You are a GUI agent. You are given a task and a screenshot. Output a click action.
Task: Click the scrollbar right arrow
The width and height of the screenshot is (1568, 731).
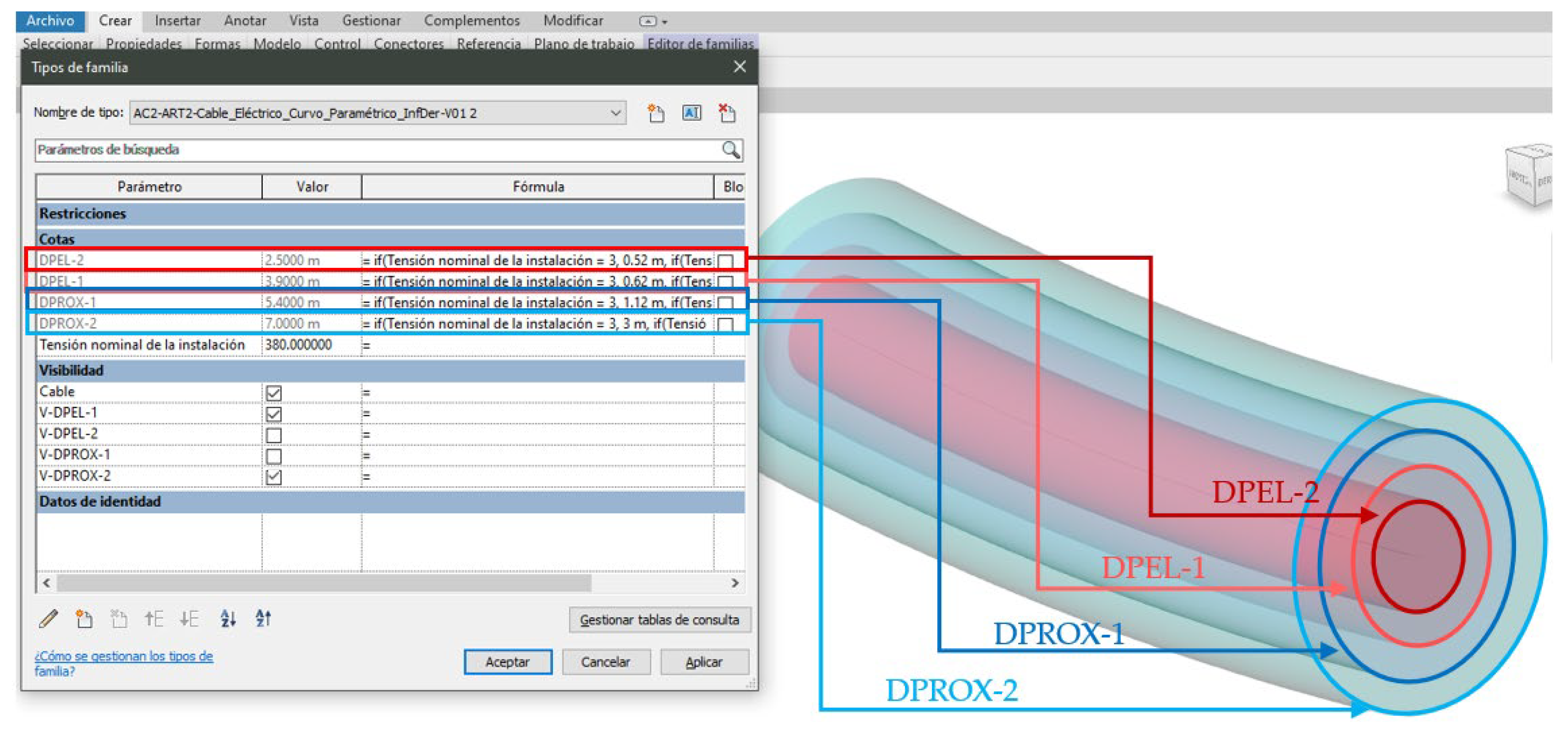coord(735,583)
